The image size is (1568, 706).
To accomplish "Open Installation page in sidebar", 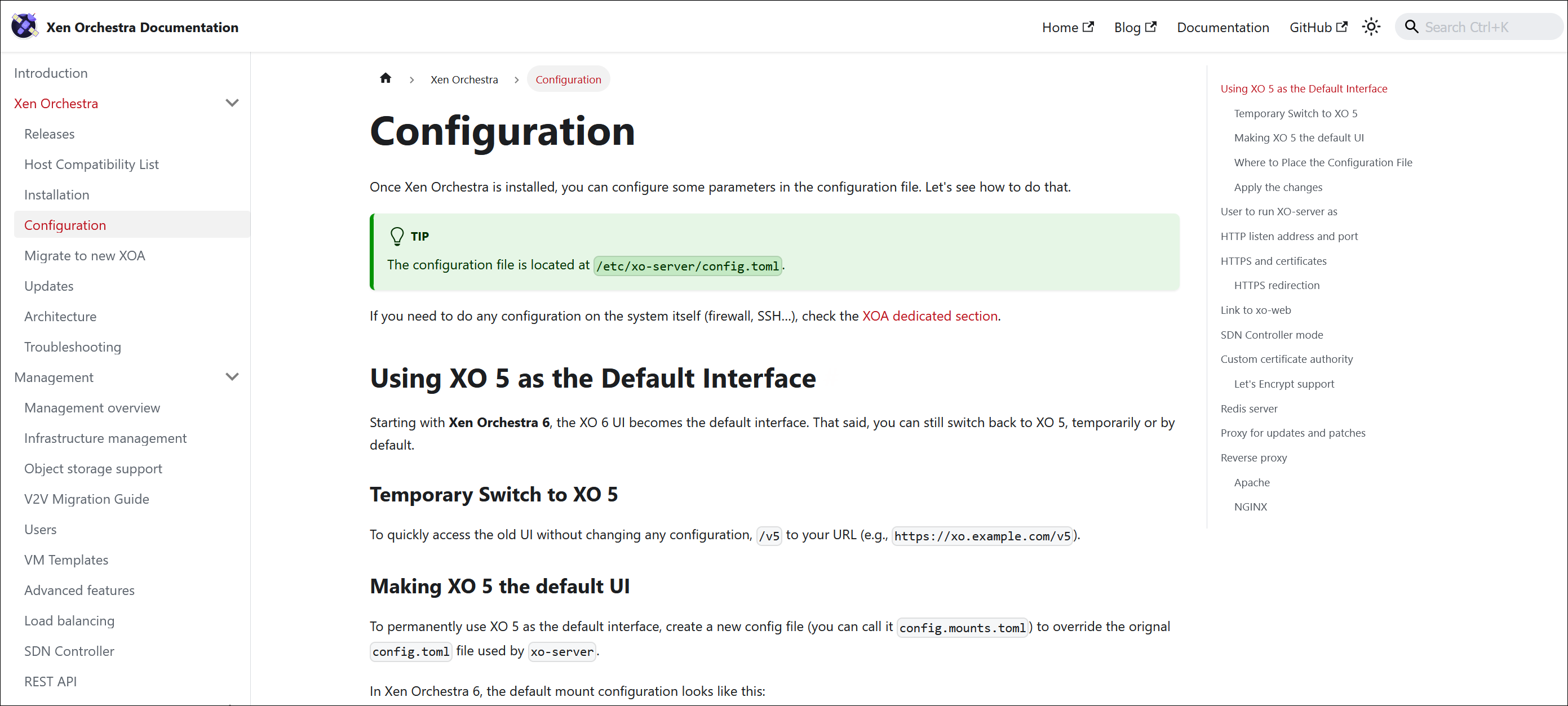I will click(x=56, y=195).
